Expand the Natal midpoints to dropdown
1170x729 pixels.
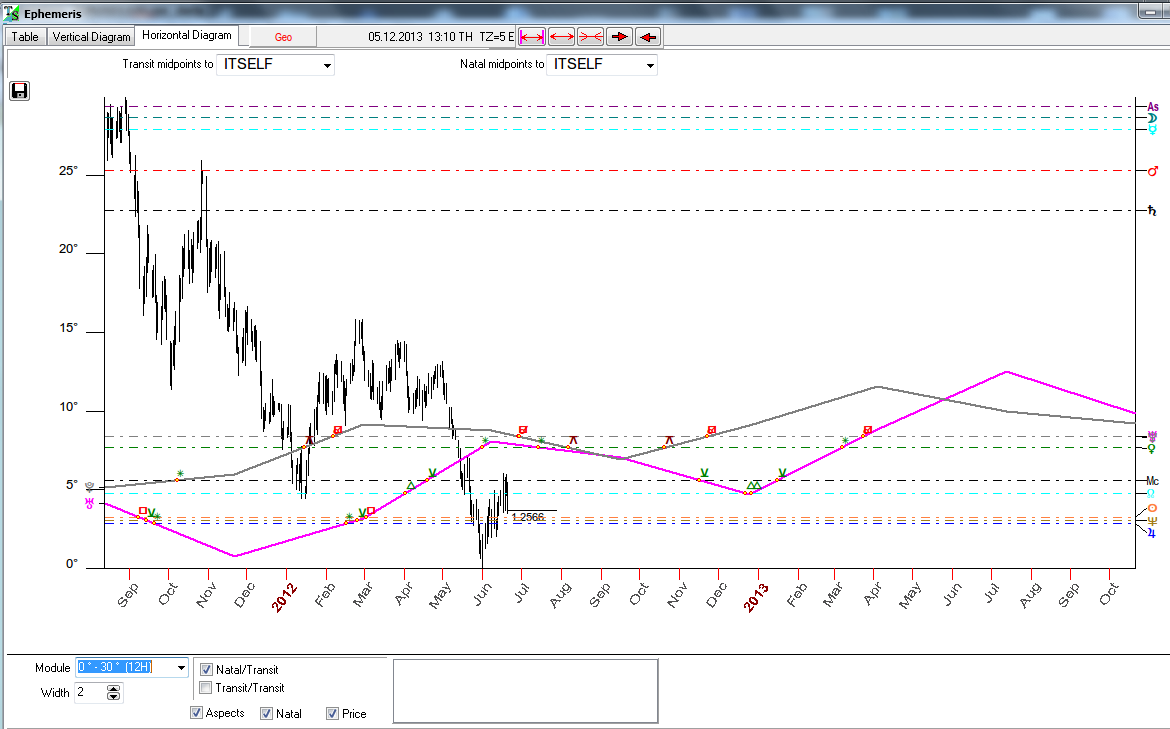coord(650,65)
